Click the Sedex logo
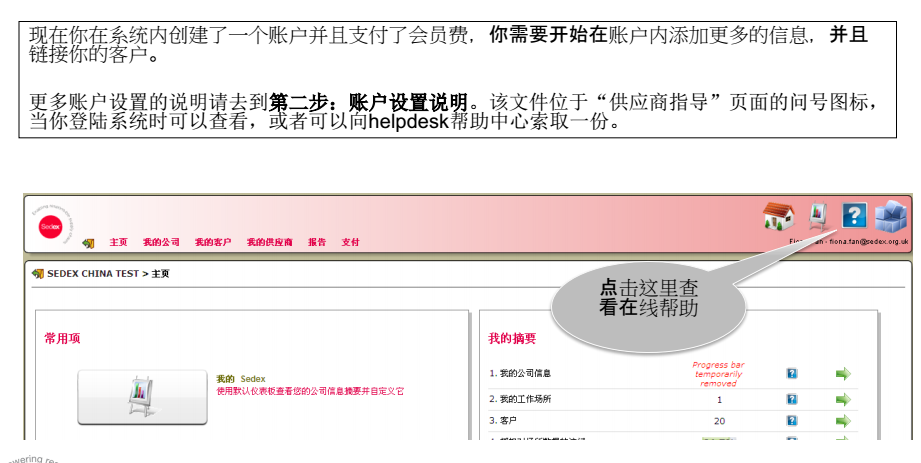The image size is (921, 463). pyautogui.click(x=51, y=227)
